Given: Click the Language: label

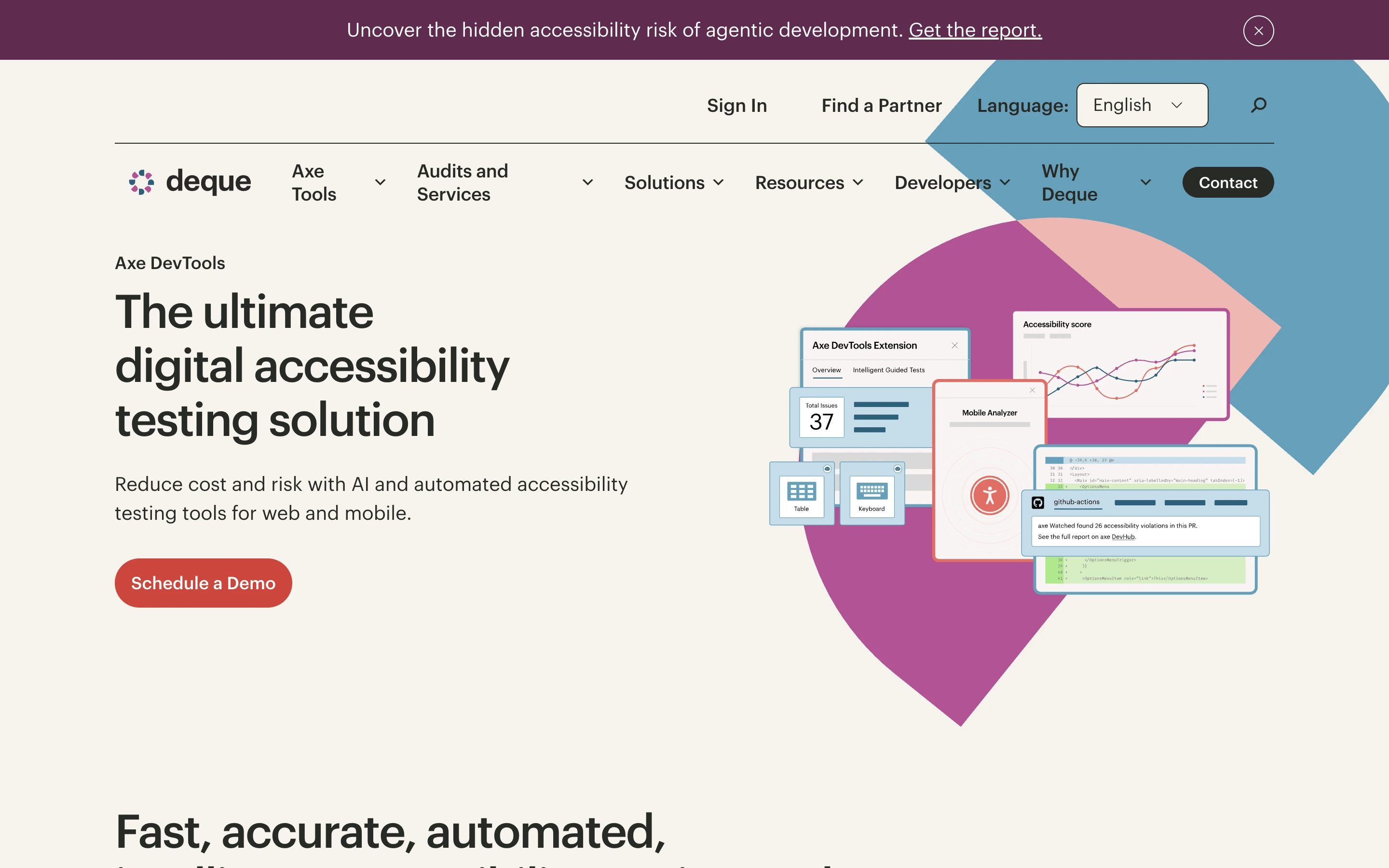Looking at the screenshot, I should point(1023,106).
